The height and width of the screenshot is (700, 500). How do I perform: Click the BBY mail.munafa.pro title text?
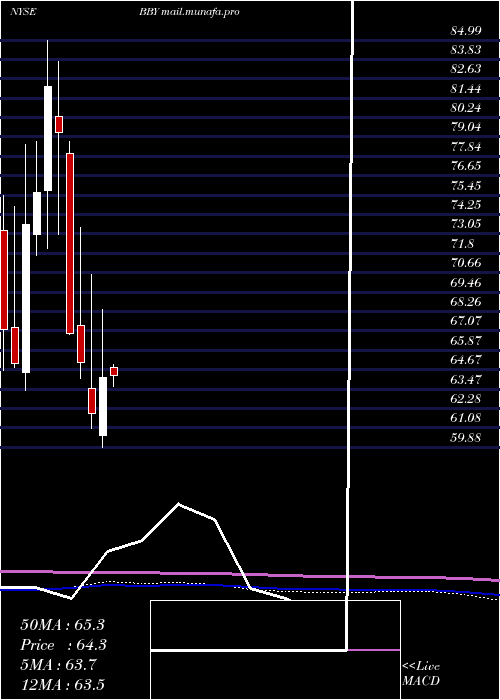[189, 12]
